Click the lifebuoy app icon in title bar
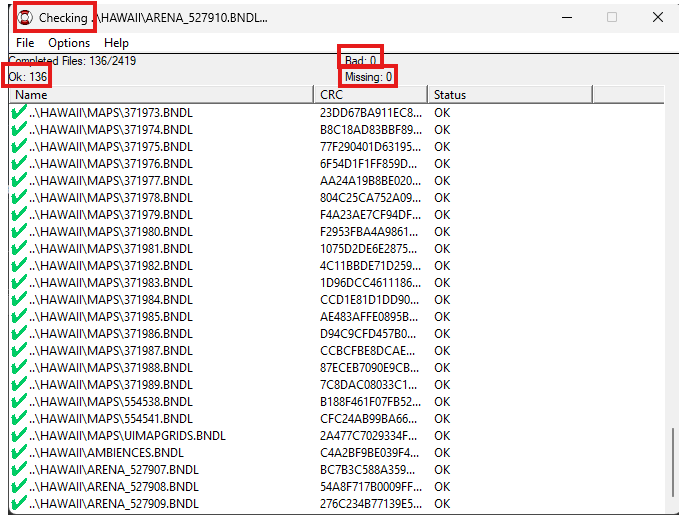The height and width of the screenshot is (515, 679). [25, 18]
